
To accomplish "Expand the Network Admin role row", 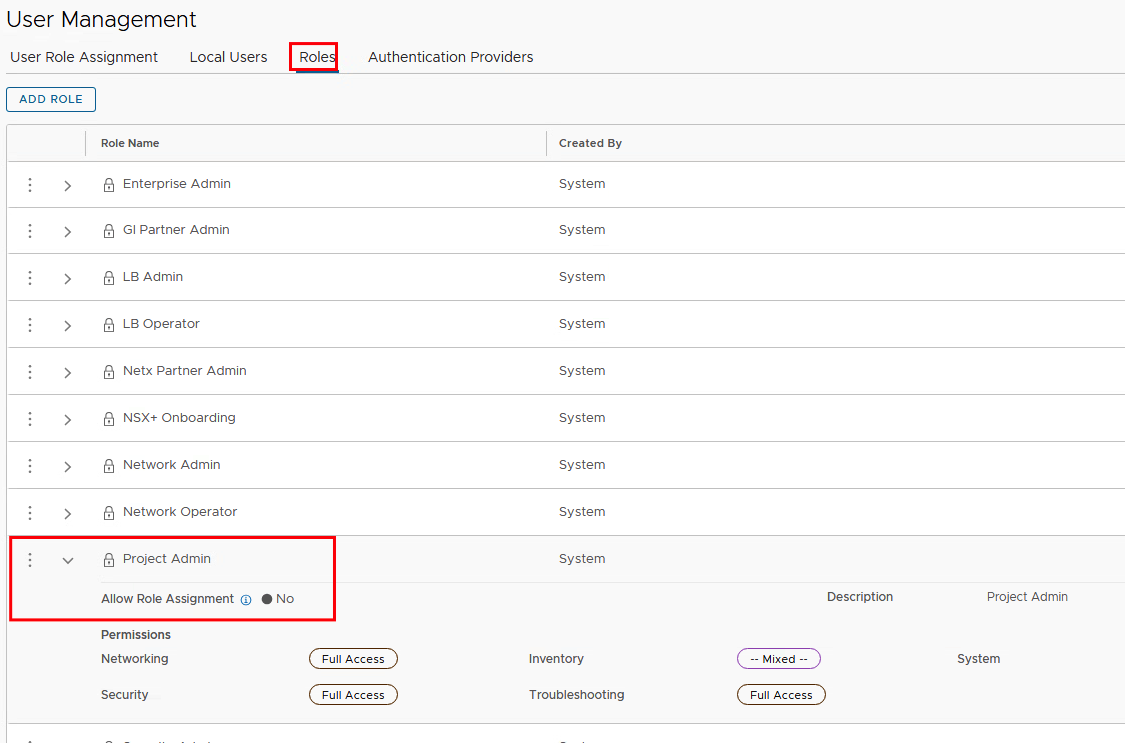I will click(68, 467).
